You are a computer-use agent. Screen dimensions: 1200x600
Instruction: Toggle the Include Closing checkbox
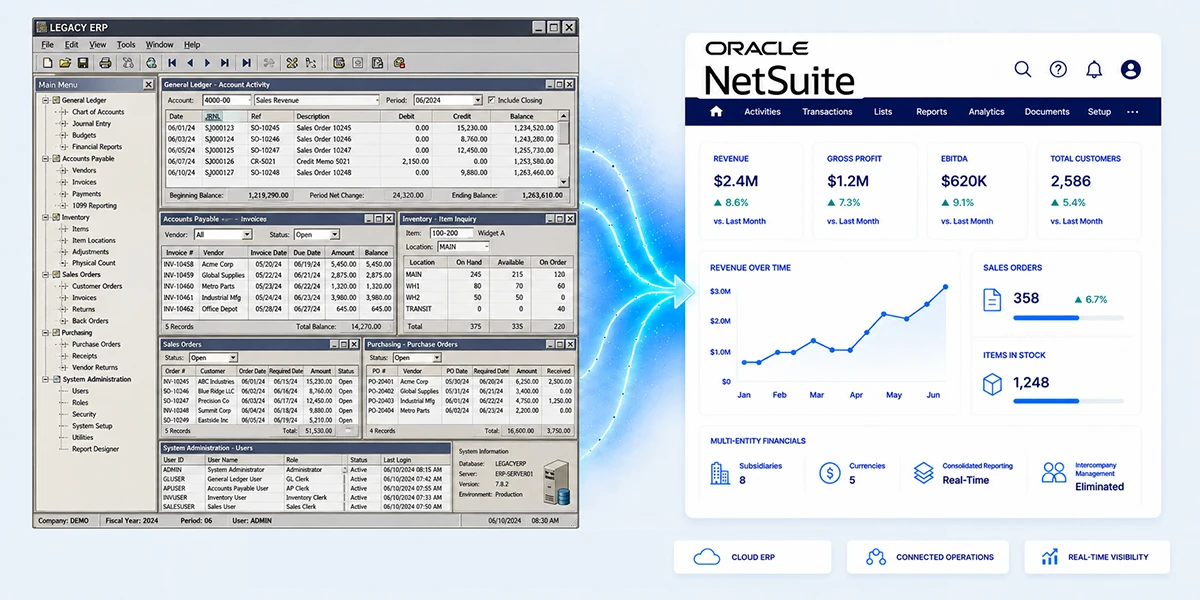pyautogui.click(x=491, y=100)
